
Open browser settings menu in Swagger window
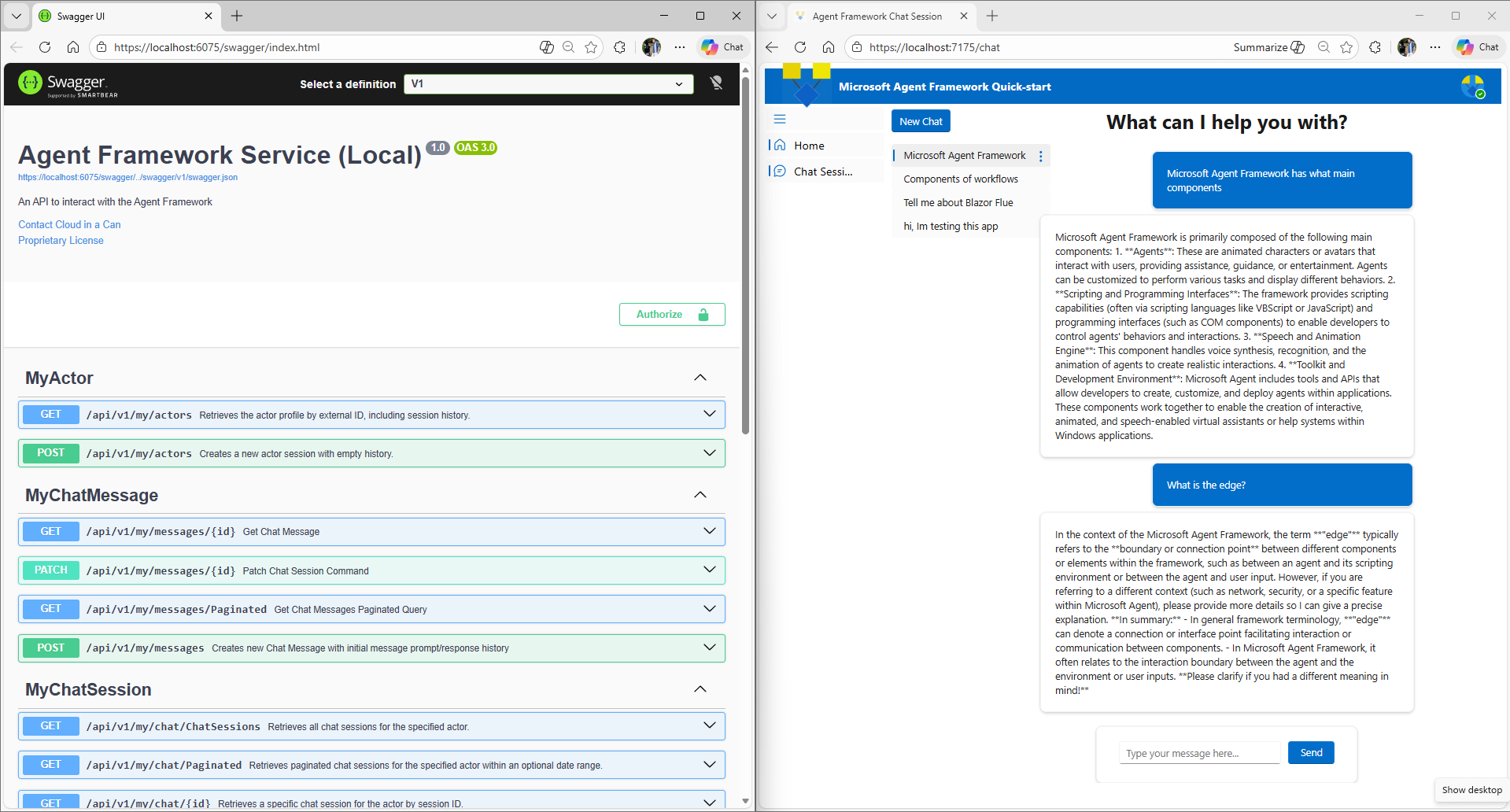(x=680, y=47)
